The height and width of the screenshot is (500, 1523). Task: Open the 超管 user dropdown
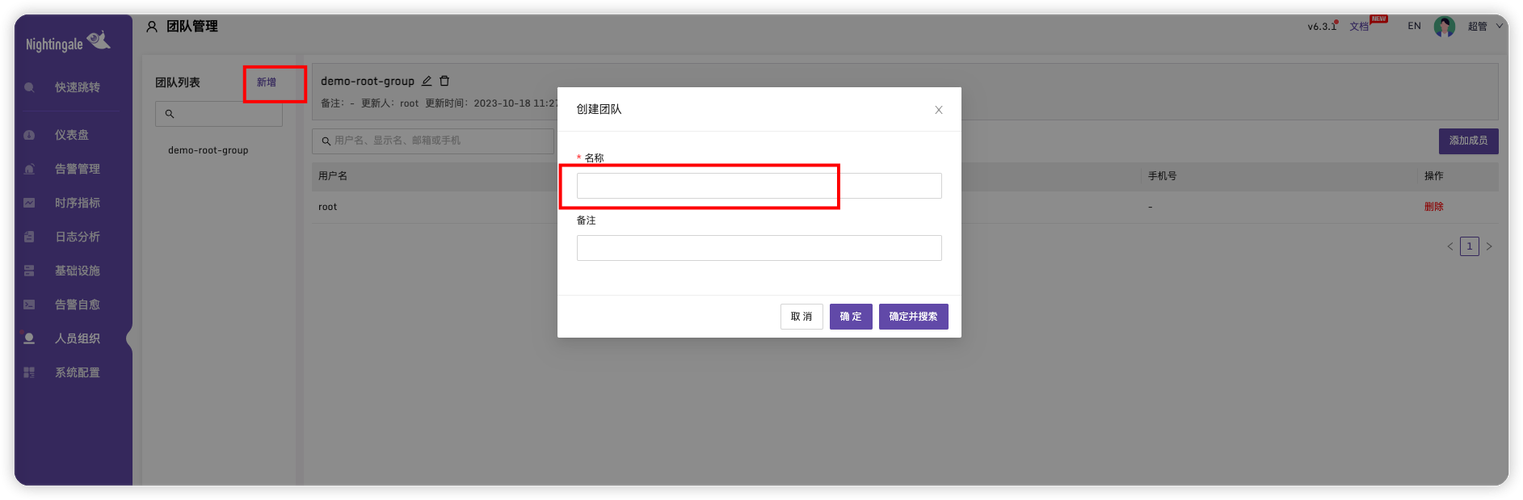pyautogui.click(x=1484, y=27)
